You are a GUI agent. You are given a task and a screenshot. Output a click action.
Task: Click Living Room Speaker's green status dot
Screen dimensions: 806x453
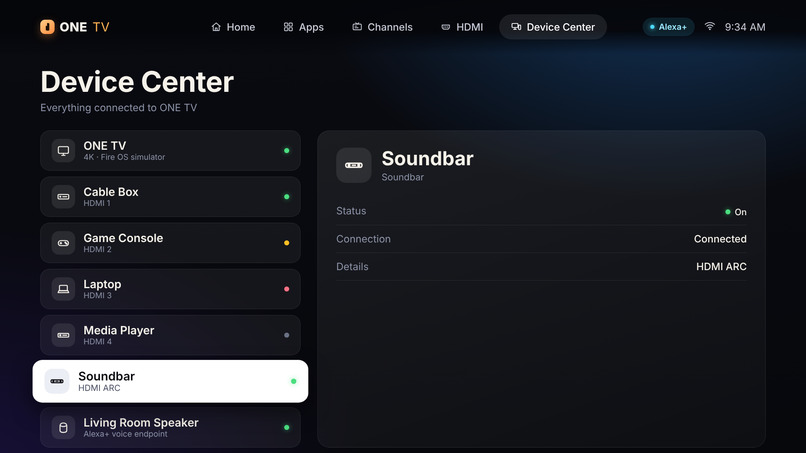[287, 427]
